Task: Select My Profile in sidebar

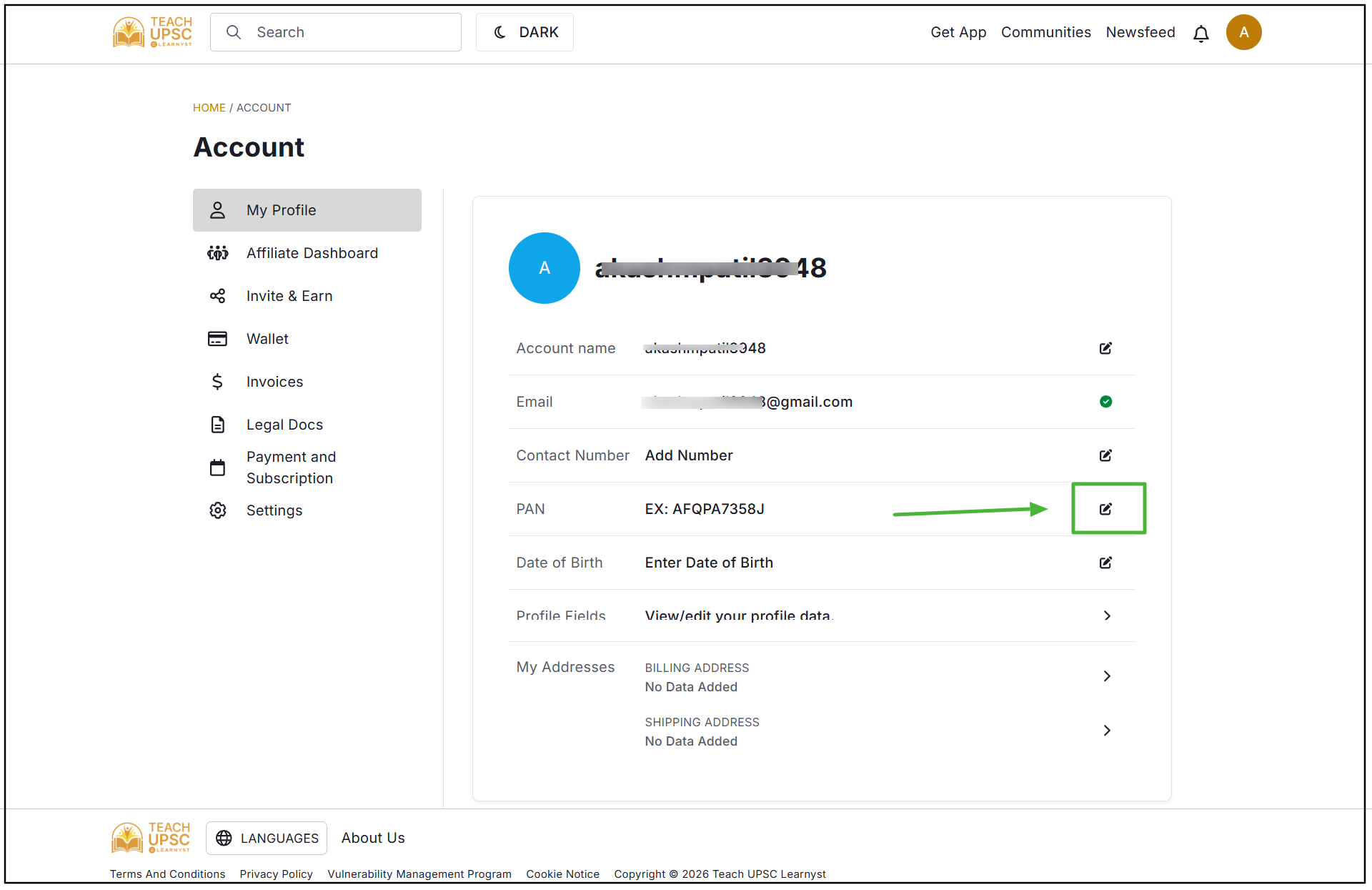Action: pos(307,210)
